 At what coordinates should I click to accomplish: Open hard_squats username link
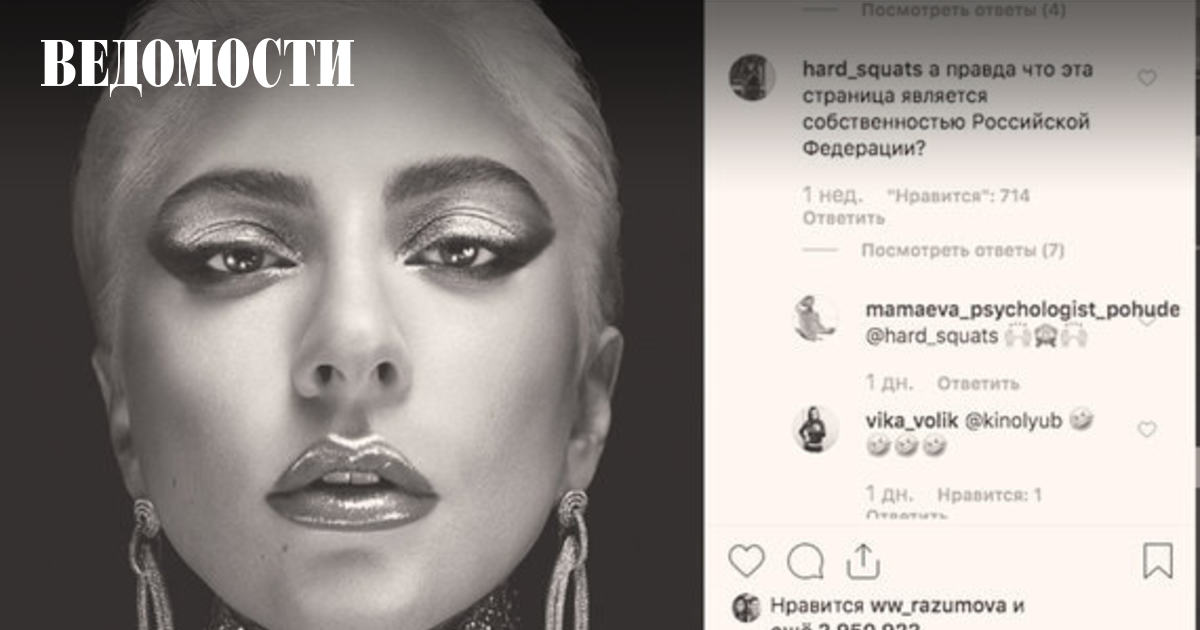863,70
